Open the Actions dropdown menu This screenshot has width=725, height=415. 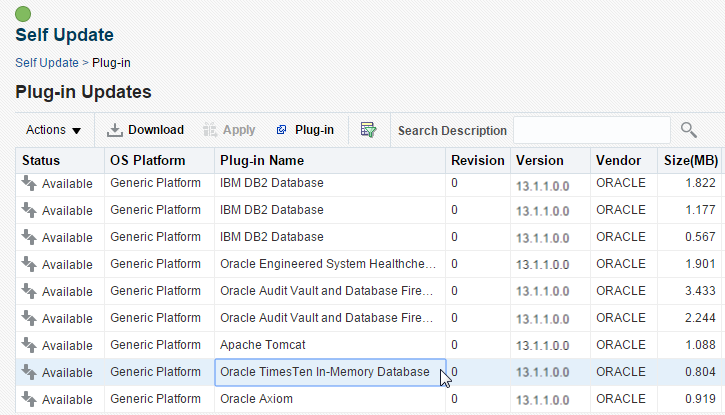click(53, 130)
